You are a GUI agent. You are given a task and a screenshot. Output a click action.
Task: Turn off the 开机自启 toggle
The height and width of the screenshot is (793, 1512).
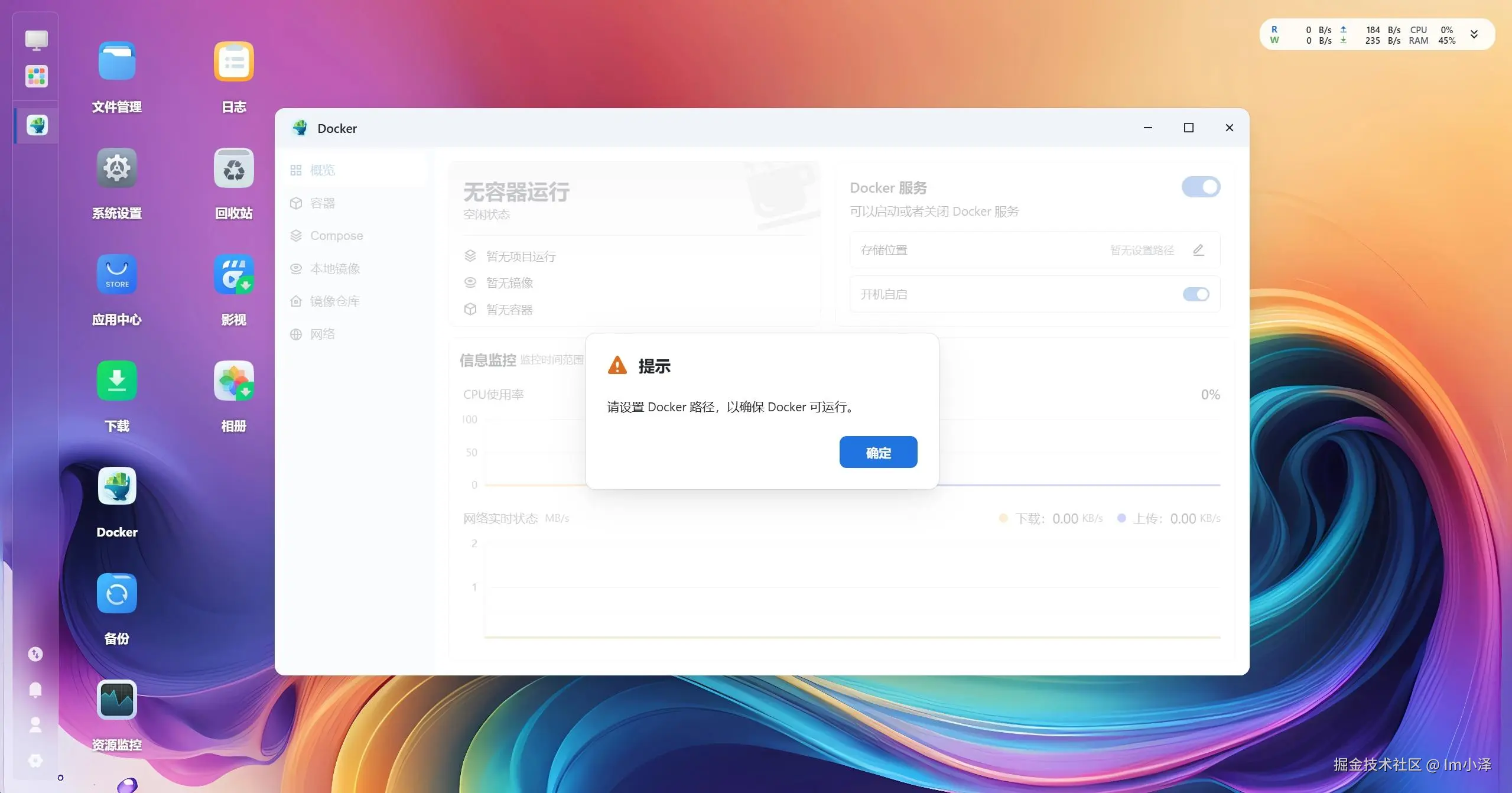tap(1195, 294)
